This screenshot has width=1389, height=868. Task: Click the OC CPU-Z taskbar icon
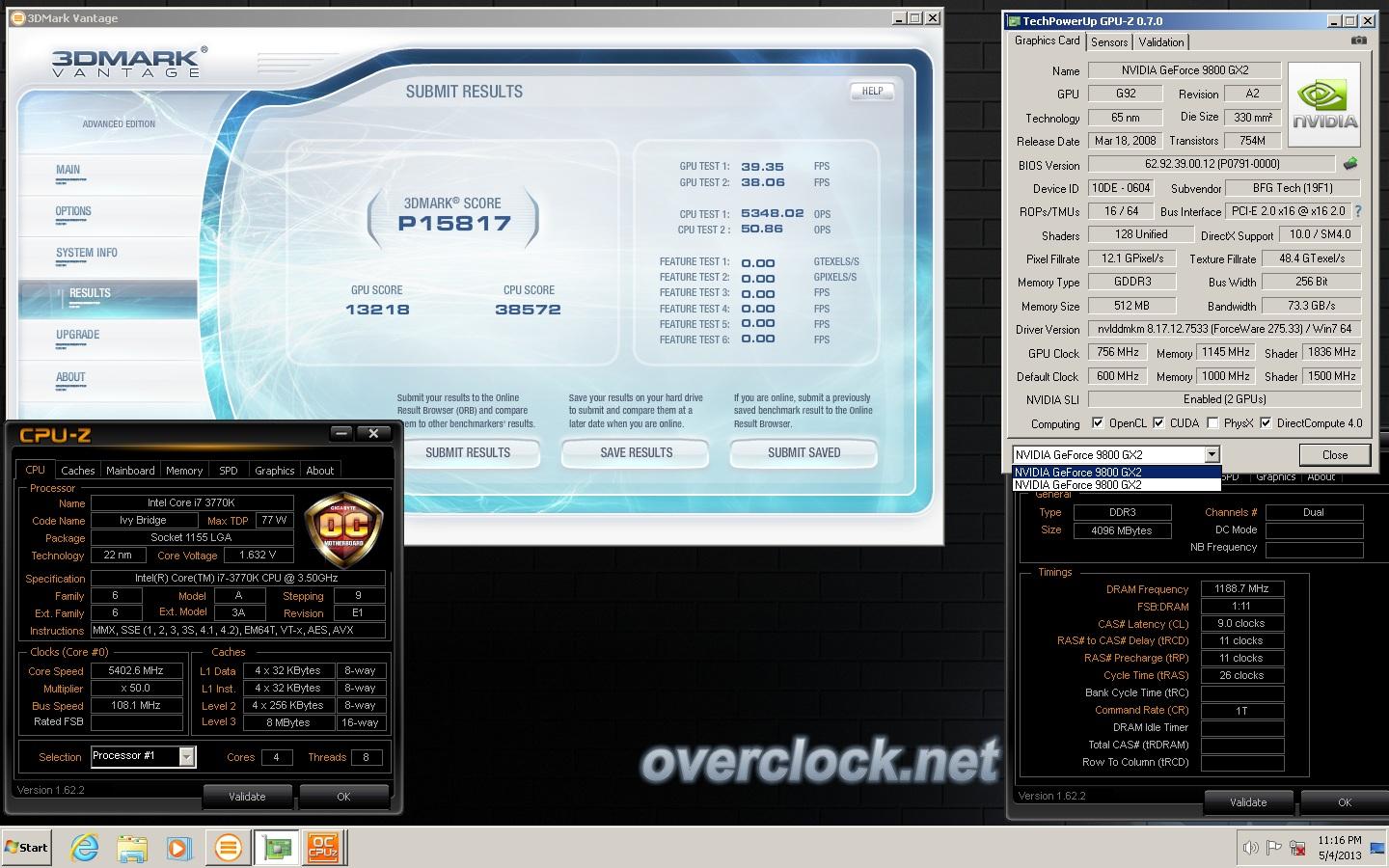click(322, 848)
